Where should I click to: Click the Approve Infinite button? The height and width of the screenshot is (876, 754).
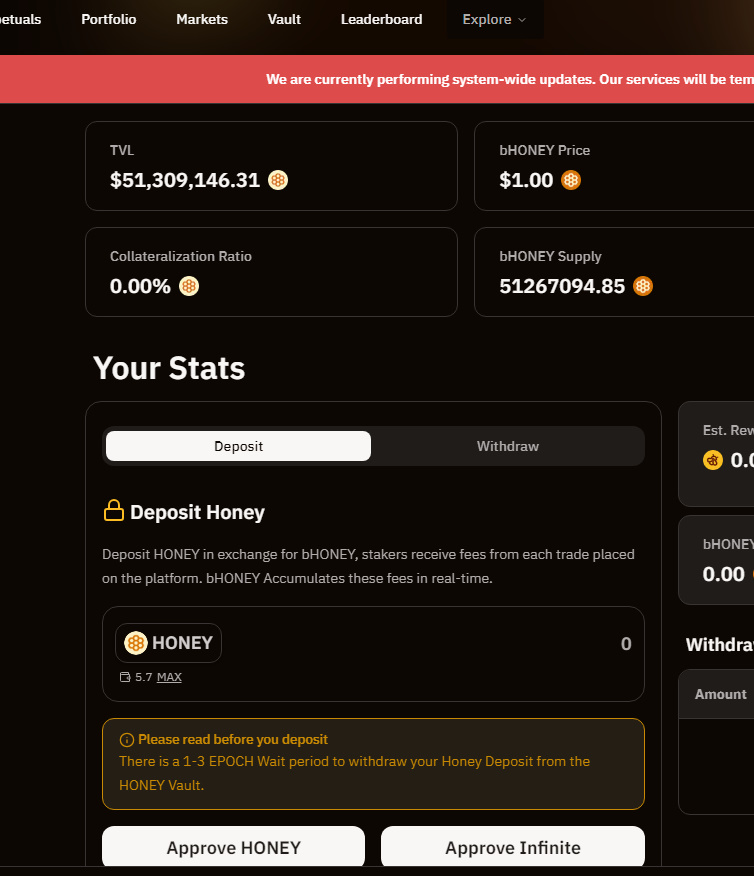[x=513, y=848]
